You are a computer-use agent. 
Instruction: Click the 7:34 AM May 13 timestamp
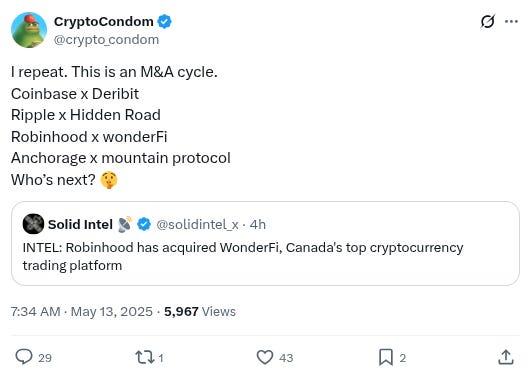[x=81, y=312]
